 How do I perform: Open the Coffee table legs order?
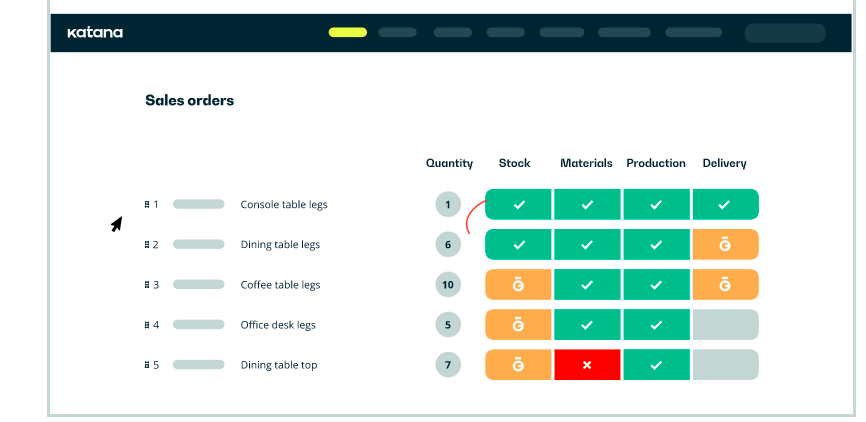click(280, 285)
